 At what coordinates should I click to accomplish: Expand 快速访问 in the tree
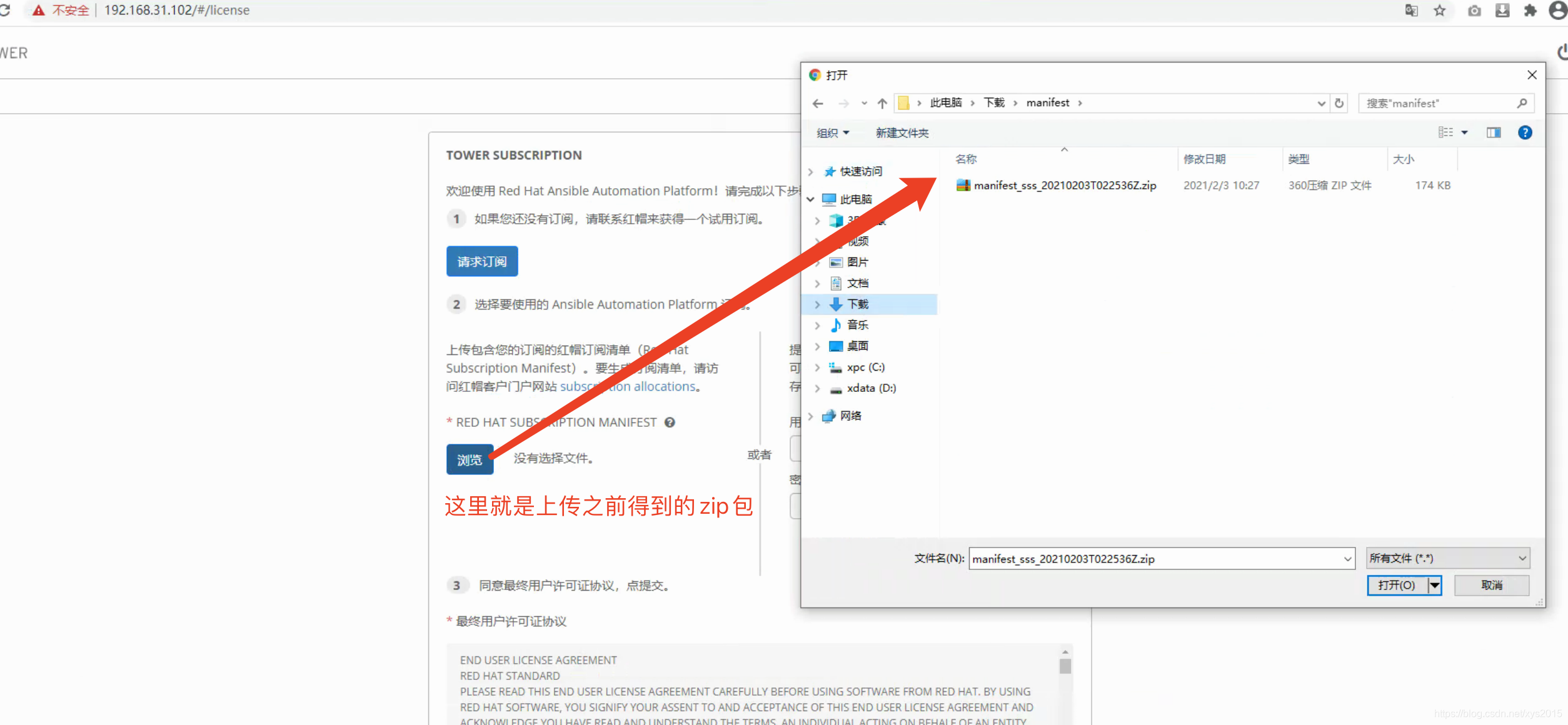(811, 172)
